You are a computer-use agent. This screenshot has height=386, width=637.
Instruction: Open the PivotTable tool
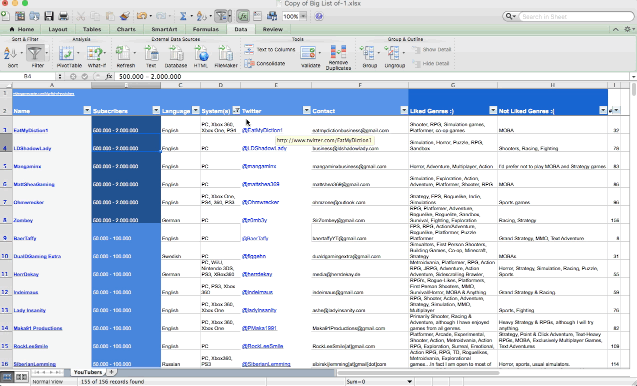click(66, 53)
